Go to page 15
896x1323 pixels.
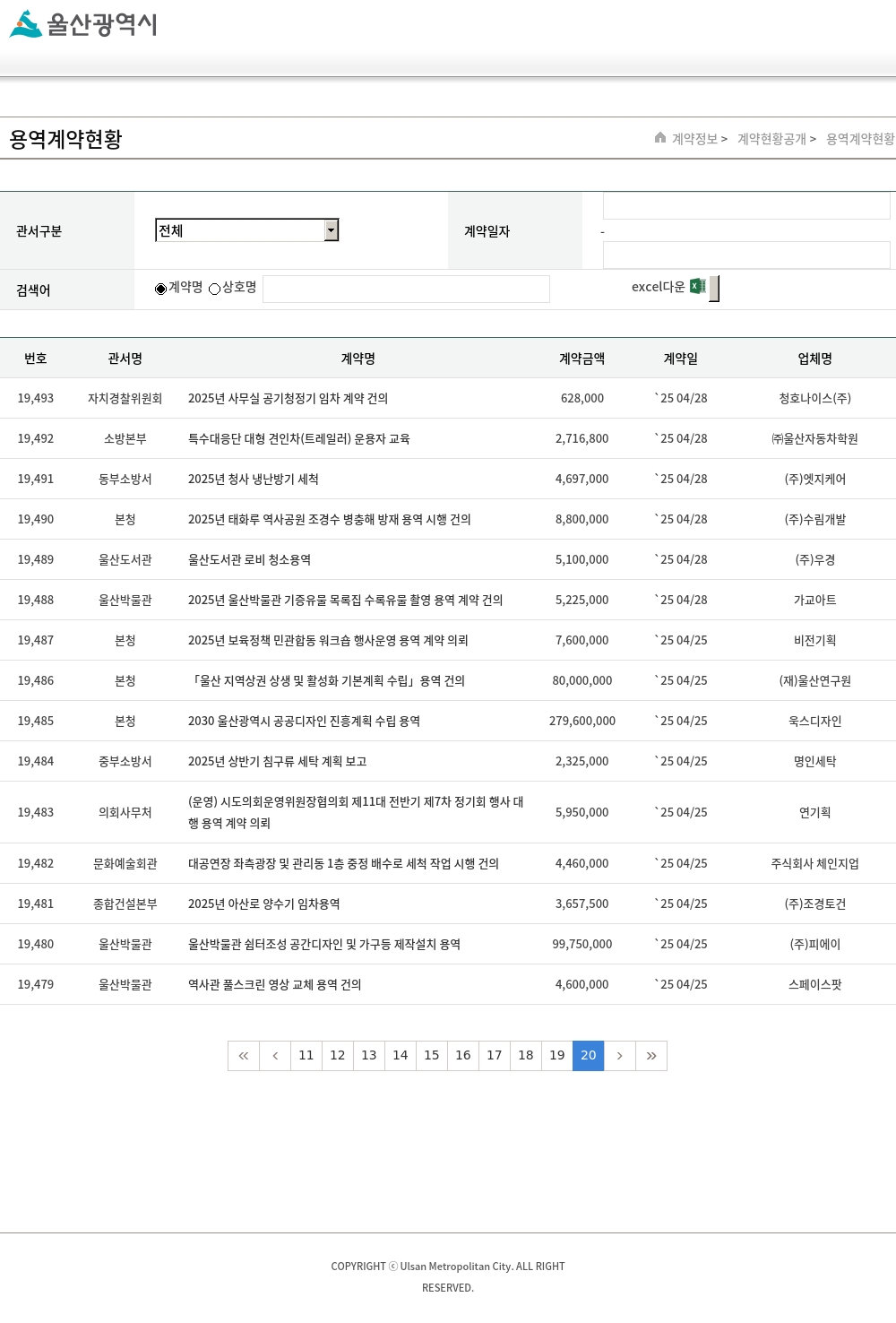[432, 1056]
